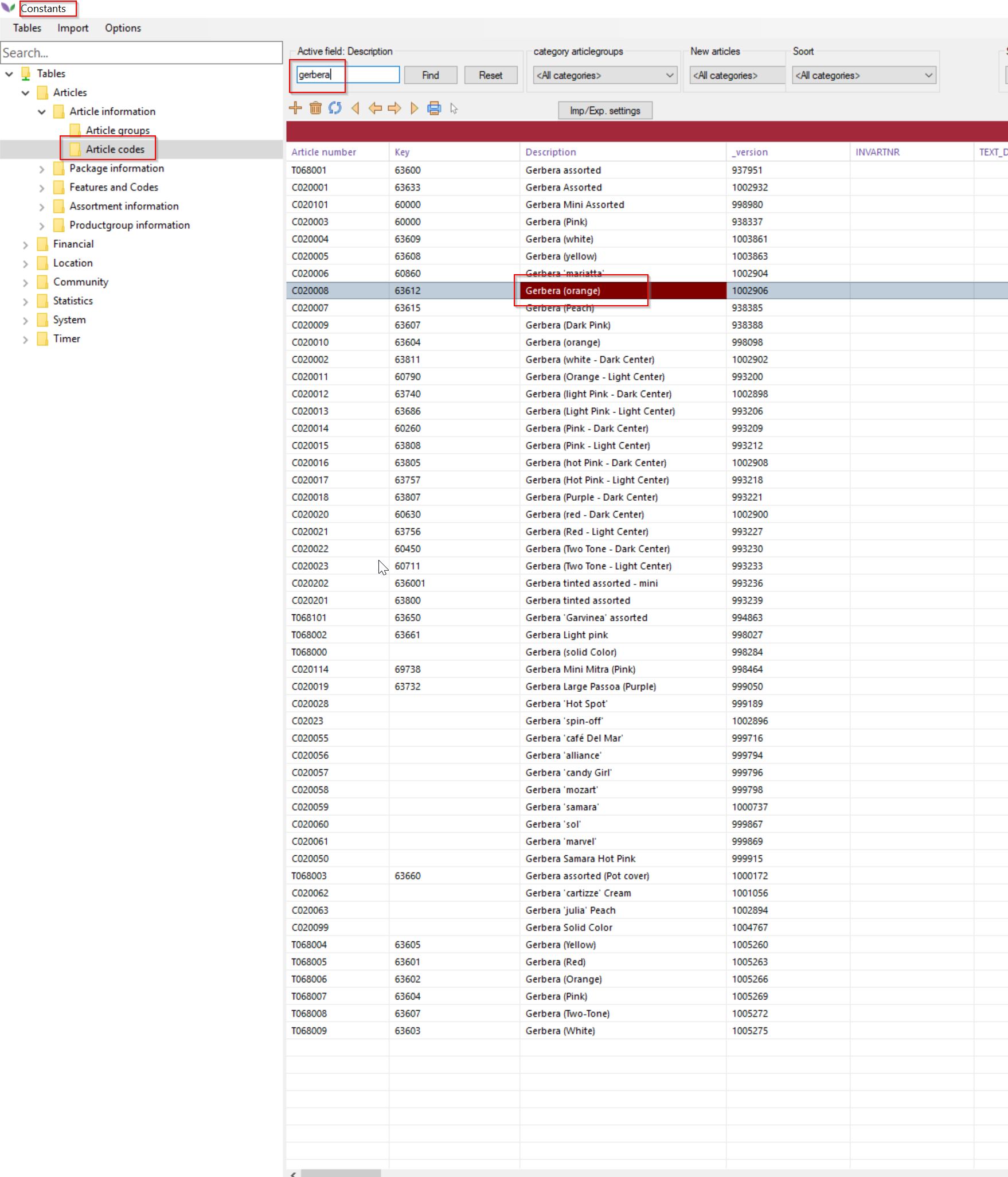Open the category articlegroups dropdown

(x=605, y=75)
